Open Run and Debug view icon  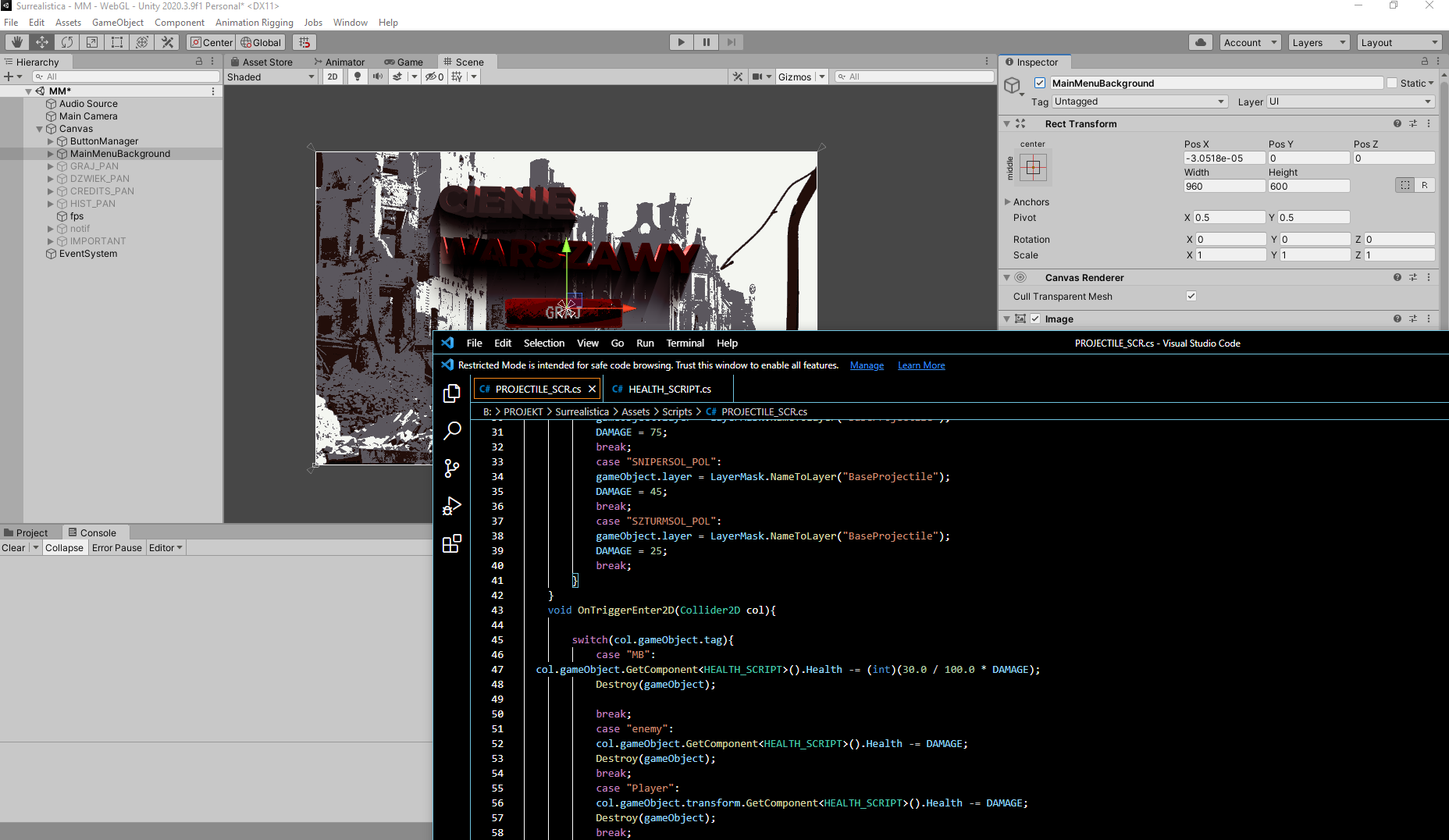coord(452,506)
